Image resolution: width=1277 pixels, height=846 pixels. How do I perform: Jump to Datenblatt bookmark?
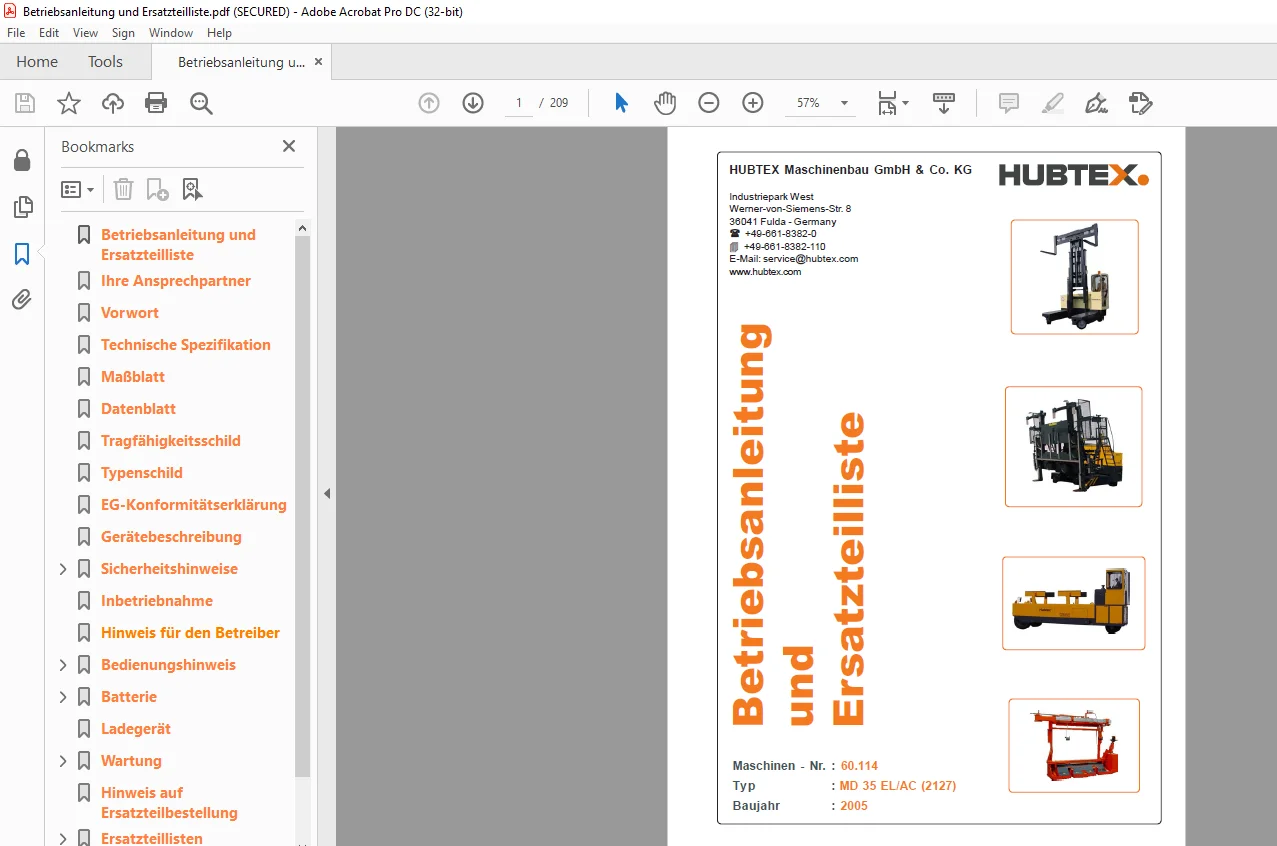[138, 409]
